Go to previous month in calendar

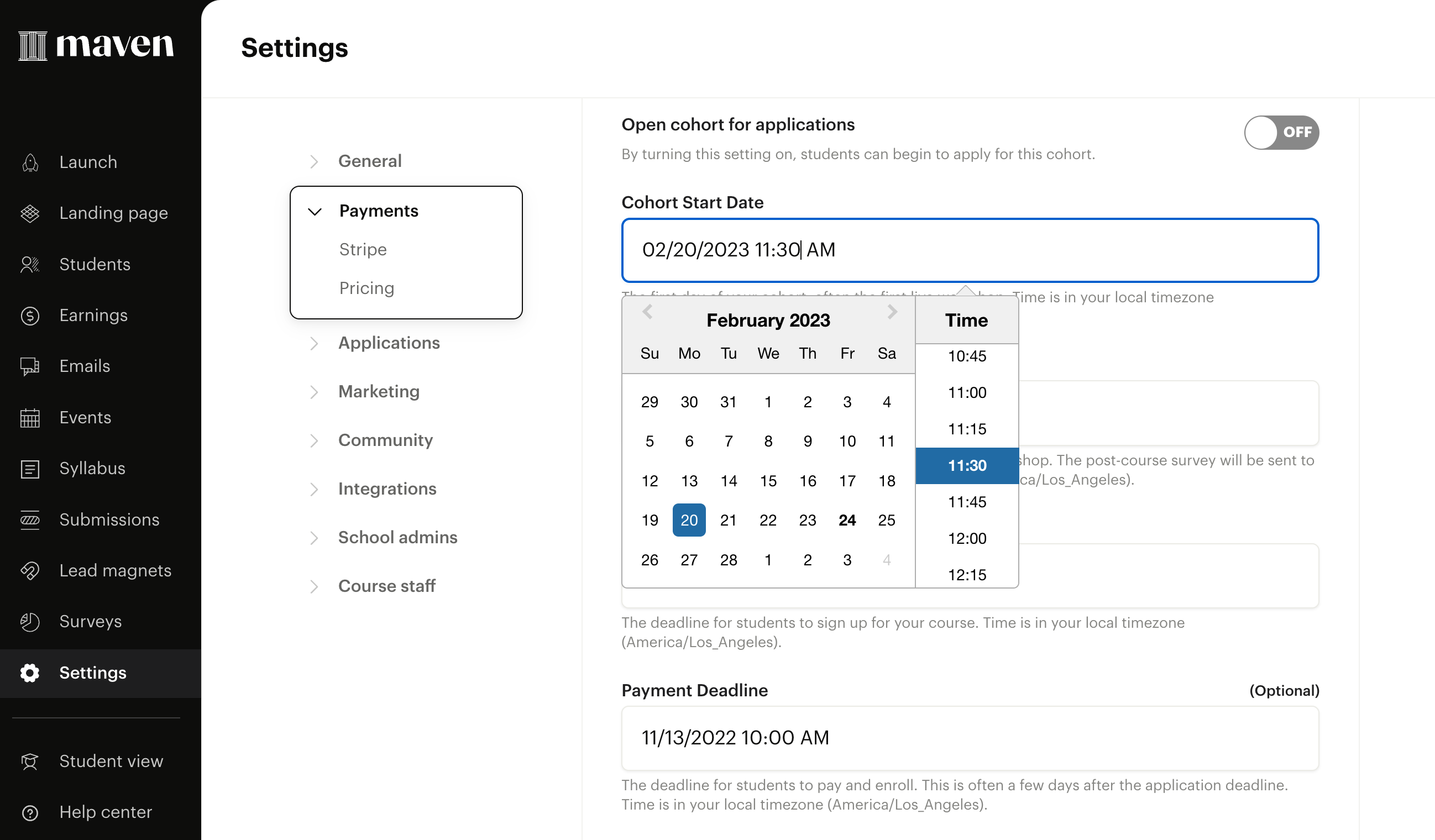pos(647,312)
